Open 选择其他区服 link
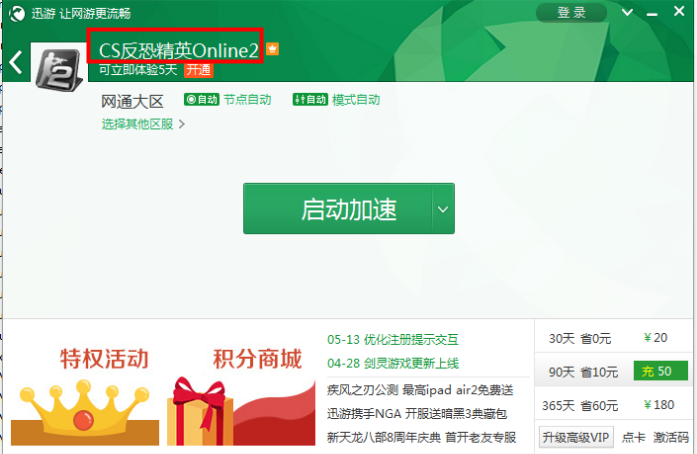Screen dimensions: 697x454 click(x=137, y=124)
